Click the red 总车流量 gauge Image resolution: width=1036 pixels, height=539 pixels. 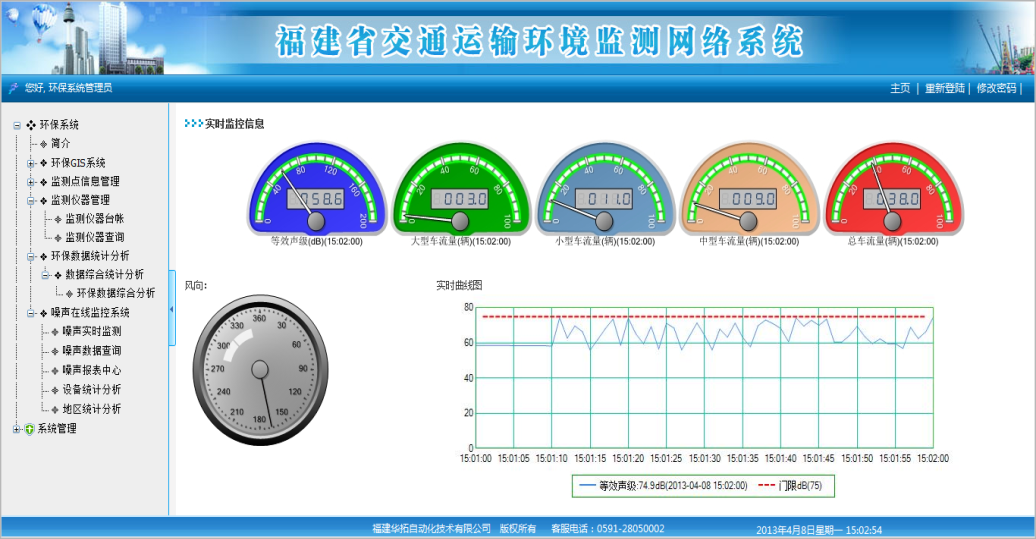pos(893,188)
